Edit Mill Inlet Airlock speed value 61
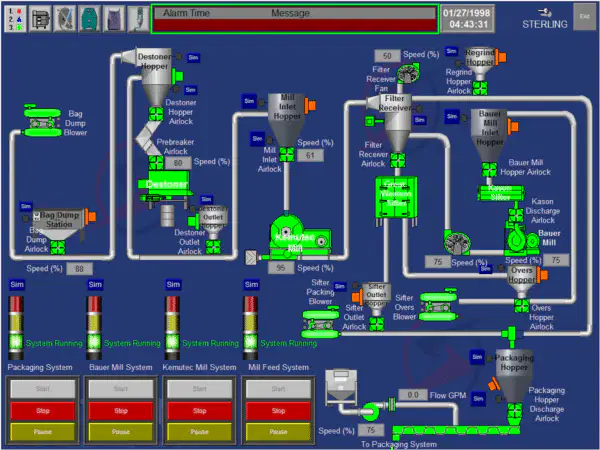Screen dimensions: 600x450 pos(310,155)
